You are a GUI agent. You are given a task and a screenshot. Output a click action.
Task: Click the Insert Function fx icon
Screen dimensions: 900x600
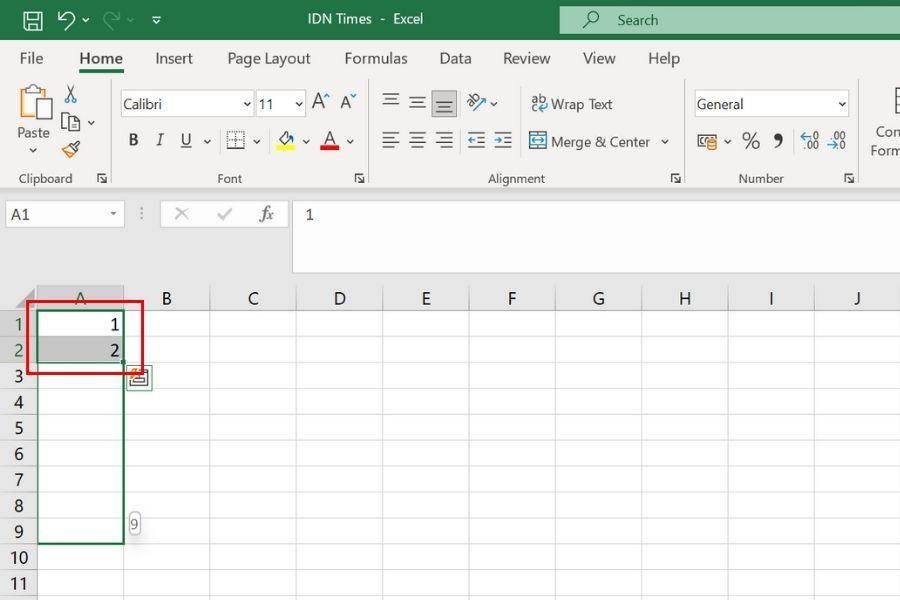coord(266,214)
